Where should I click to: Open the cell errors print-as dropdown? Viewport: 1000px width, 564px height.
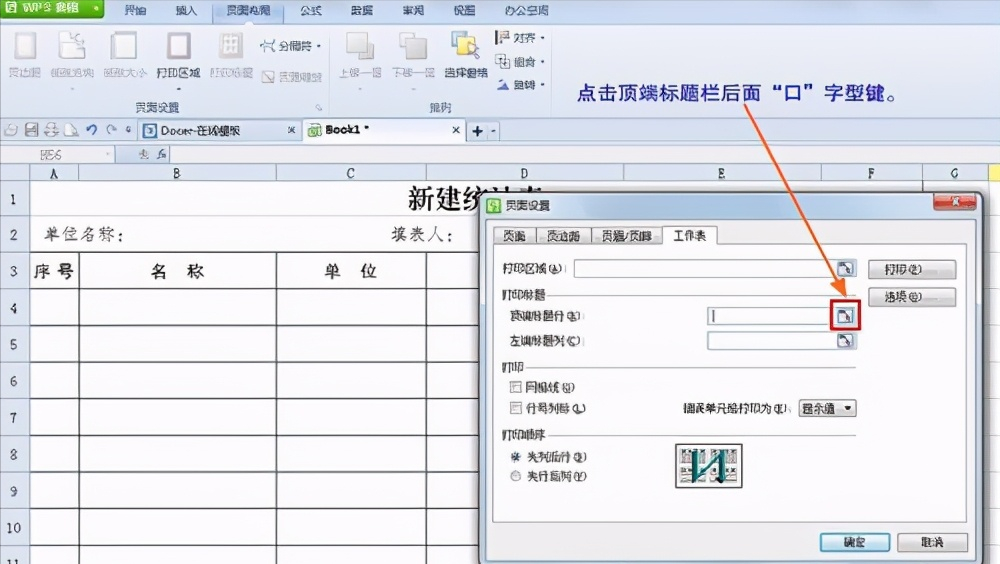pos(827,408)
